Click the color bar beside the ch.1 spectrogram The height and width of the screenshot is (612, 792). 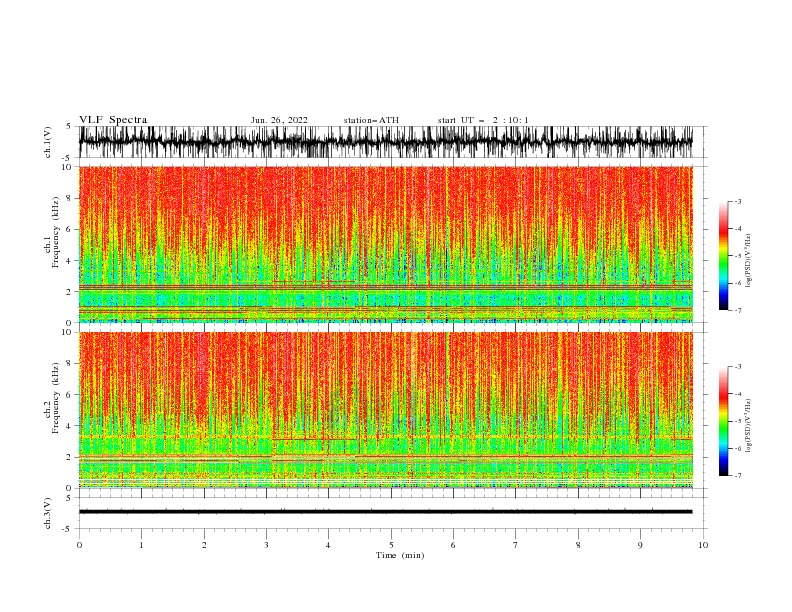pyautogui.click(x=723, y=256)
